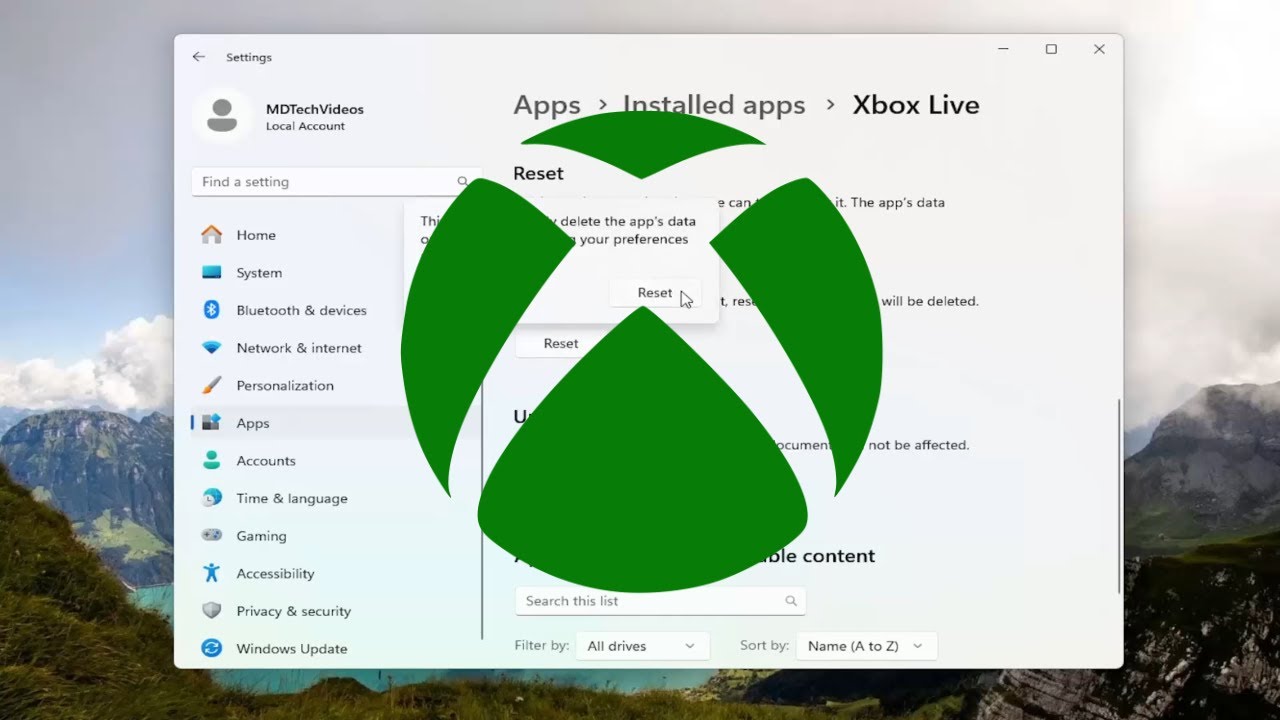Click the Privacy & security shield icon
This screenshot has height=720, width=1280.
tap(212, 611)
